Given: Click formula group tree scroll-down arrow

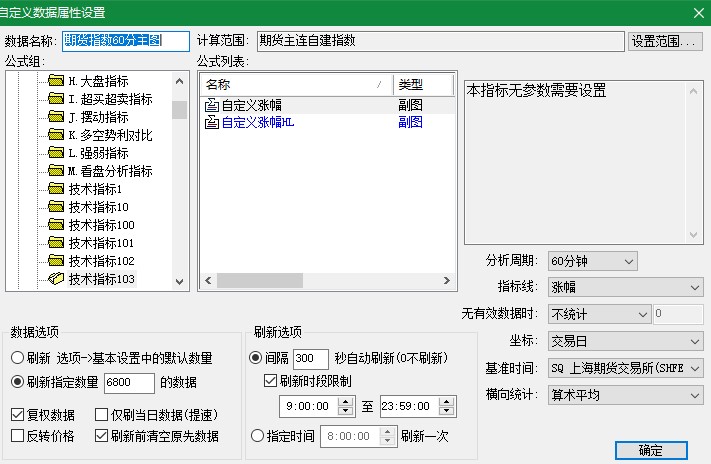Looking at the screenshot, I should [x=180, y=282].
